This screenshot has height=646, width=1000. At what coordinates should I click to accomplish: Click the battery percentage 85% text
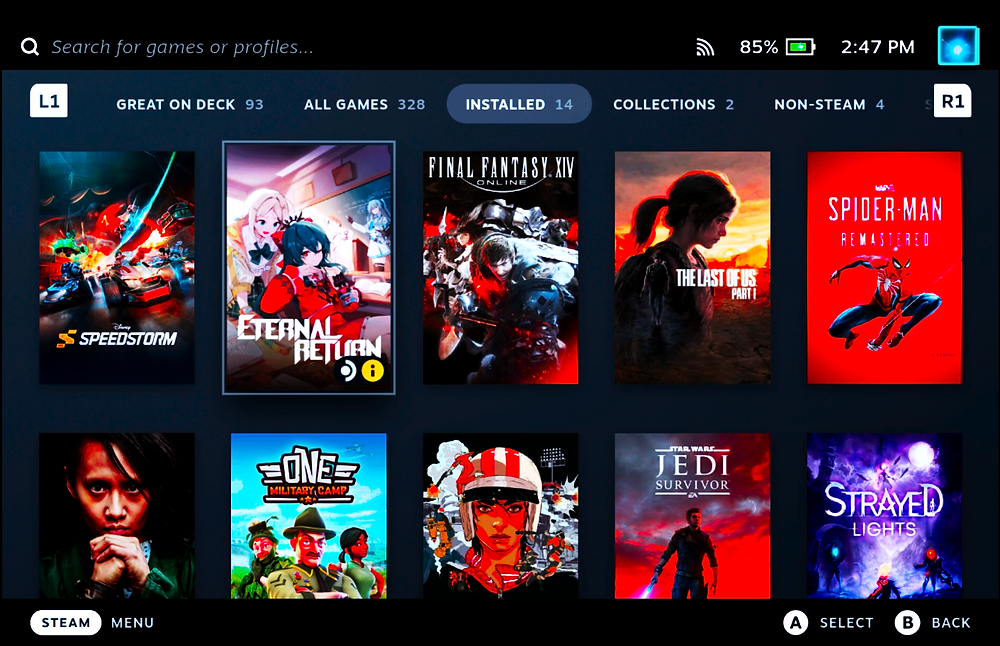(x=759, y=47)
